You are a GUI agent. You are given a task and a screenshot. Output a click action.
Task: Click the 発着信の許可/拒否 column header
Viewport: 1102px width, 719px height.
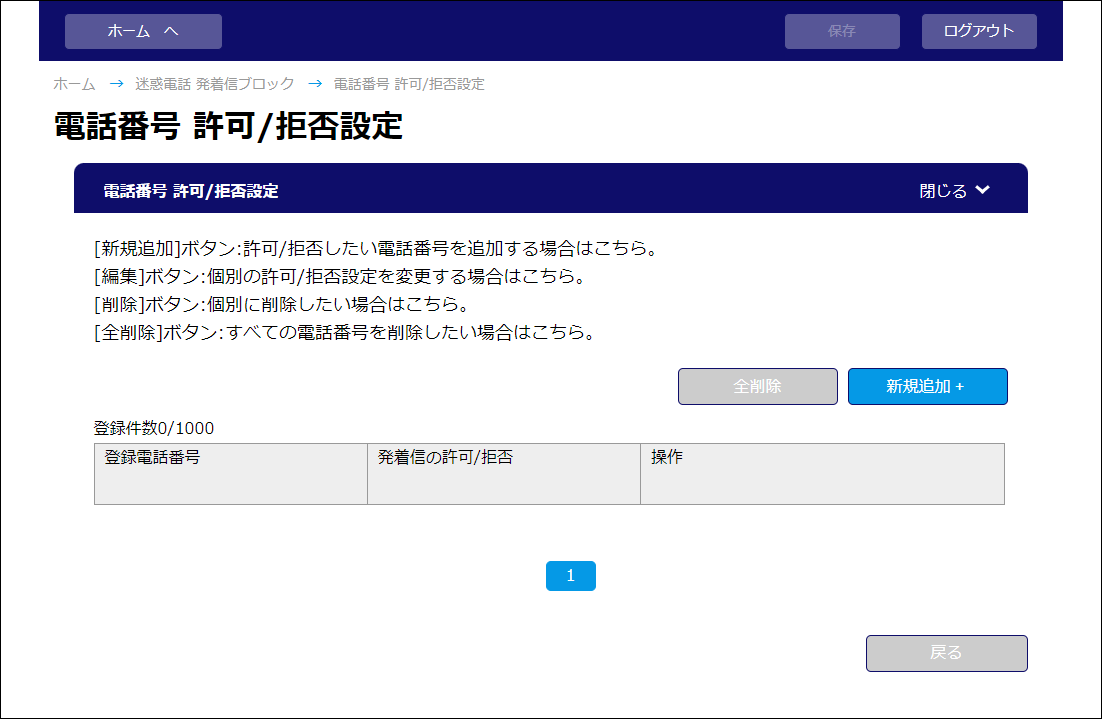point(446,458)
